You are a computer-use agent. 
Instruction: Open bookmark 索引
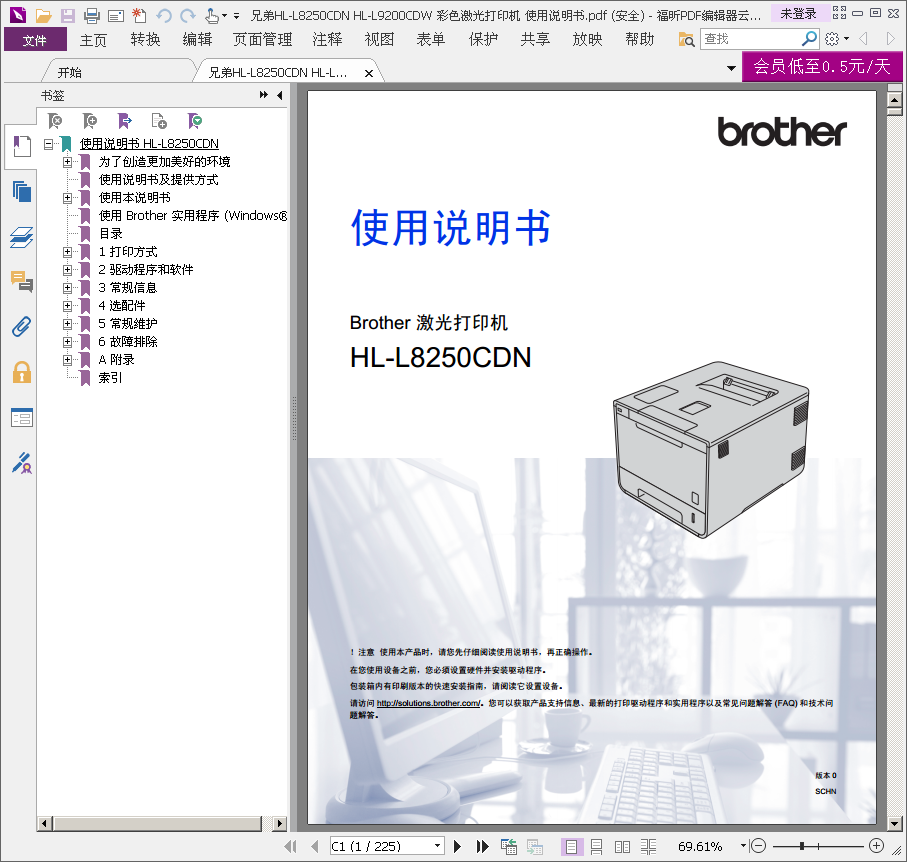pos(110,378)
